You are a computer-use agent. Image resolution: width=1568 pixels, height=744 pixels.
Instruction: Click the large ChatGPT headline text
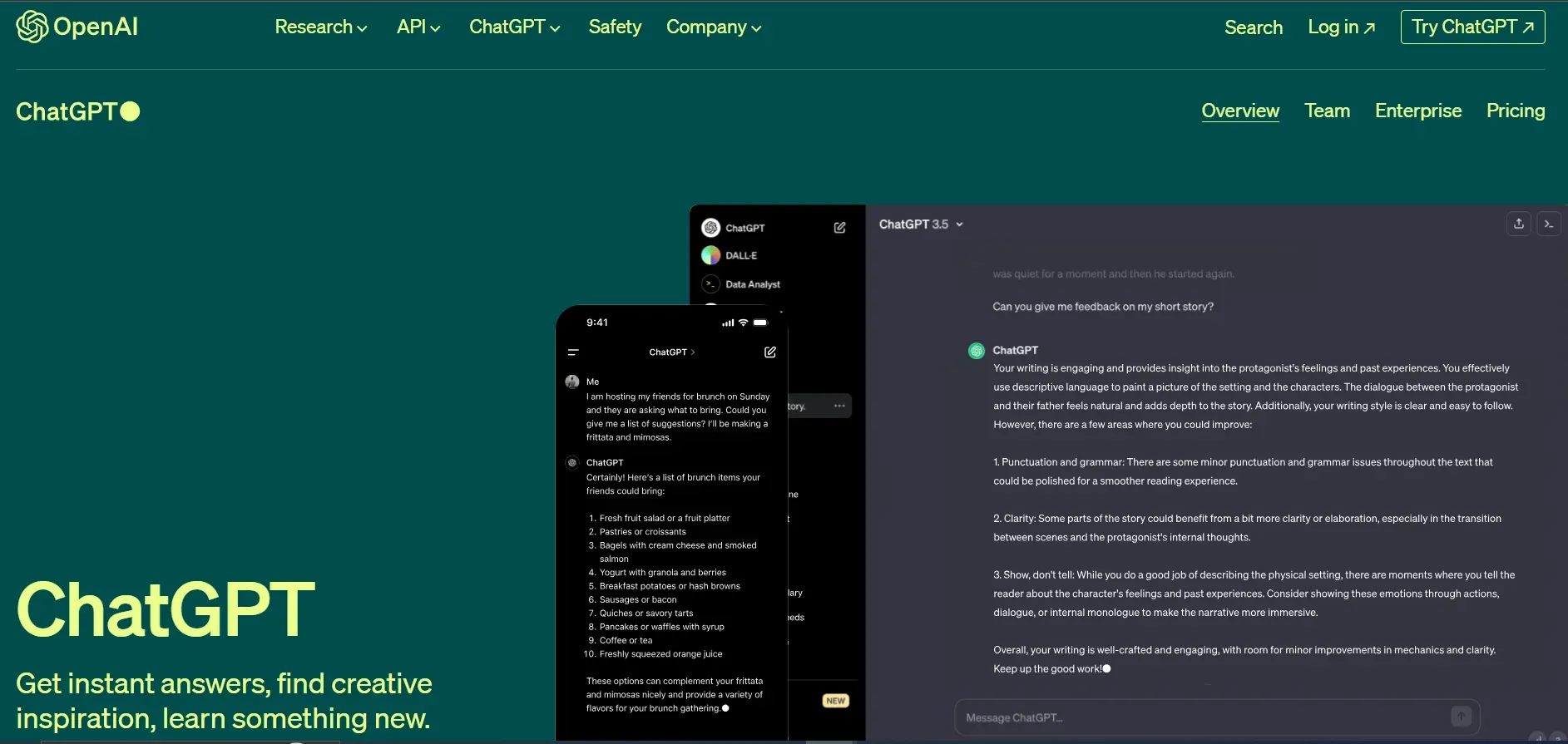[166, 609]
